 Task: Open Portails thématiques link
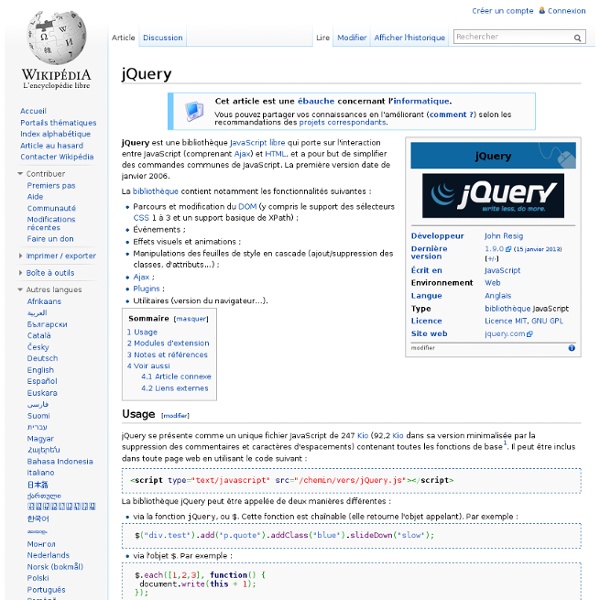click(x=58, y=122)
